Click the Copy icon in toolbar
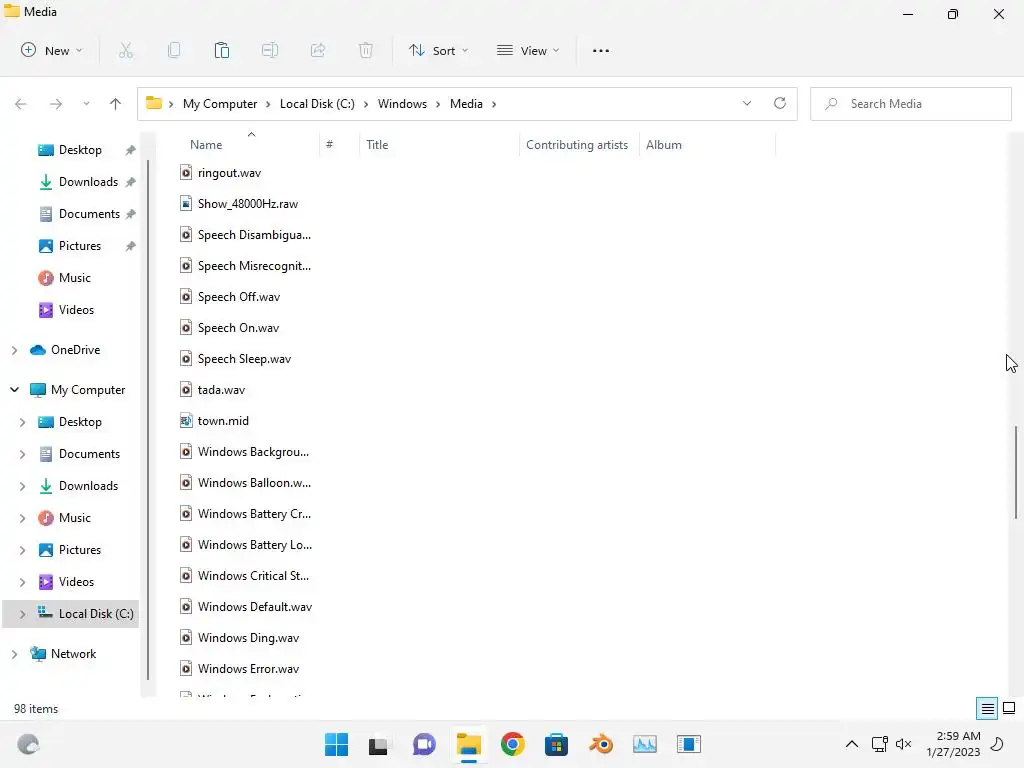 point(174,50)
